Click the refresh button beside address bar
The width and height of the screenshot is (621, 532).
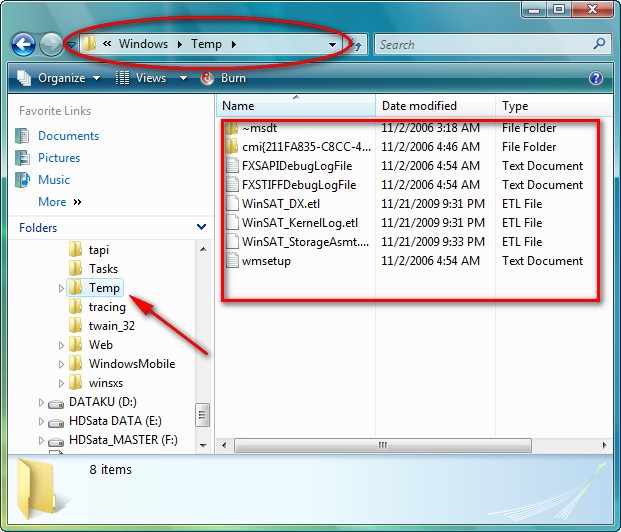point(358,45)
